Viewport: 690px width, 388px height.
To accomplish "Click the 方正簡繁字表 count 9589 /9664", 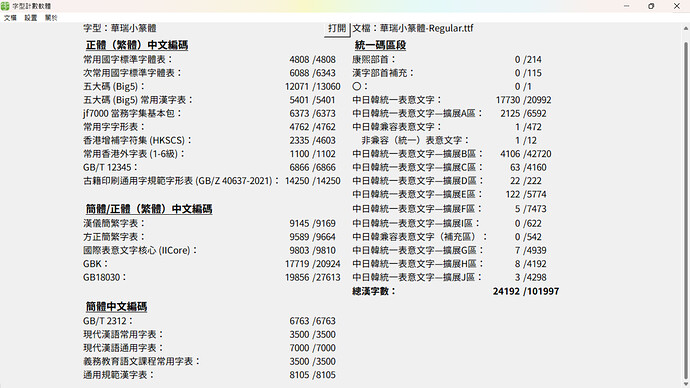I will [312, 237].
